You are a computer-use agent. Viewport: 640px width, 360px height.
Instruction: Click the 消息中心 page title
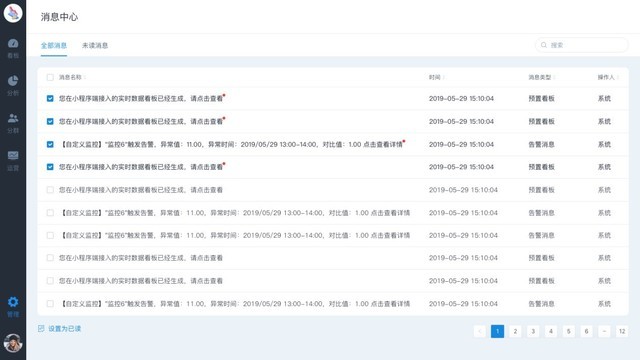click(59, 17)
